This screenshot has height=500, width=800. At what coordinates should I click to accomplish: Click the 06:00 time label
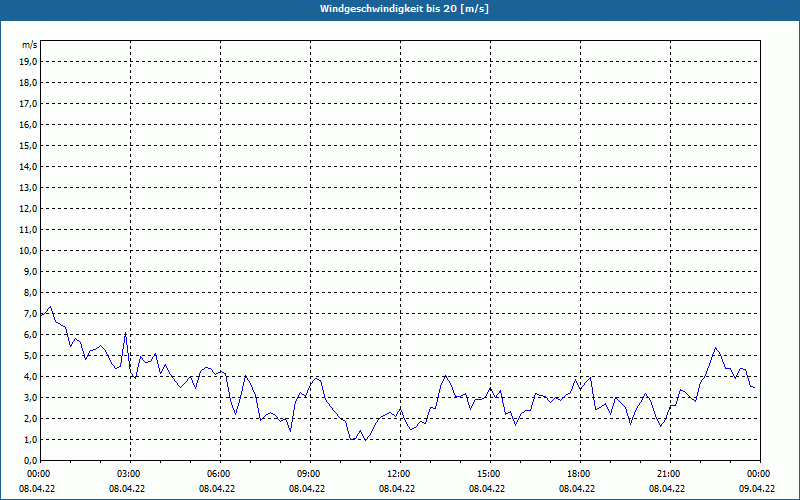[x=217, y=474]
